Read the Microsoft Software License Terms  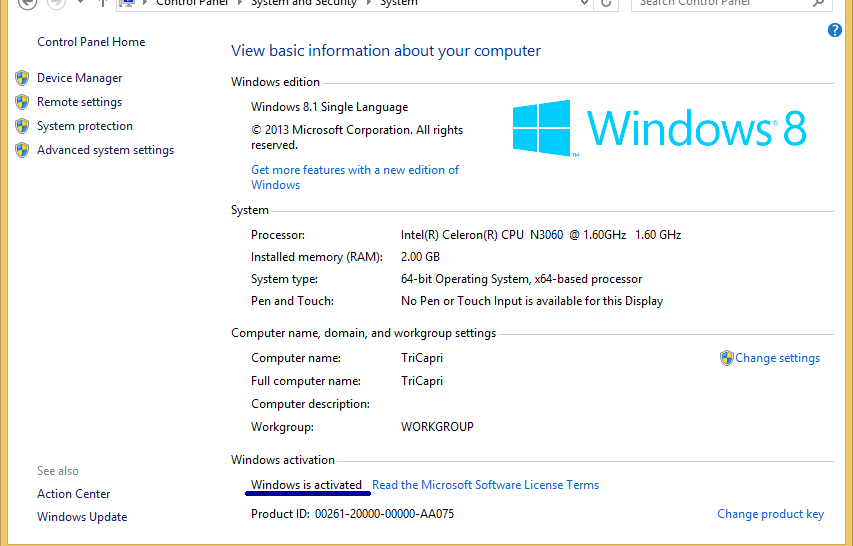pos(485,485)
